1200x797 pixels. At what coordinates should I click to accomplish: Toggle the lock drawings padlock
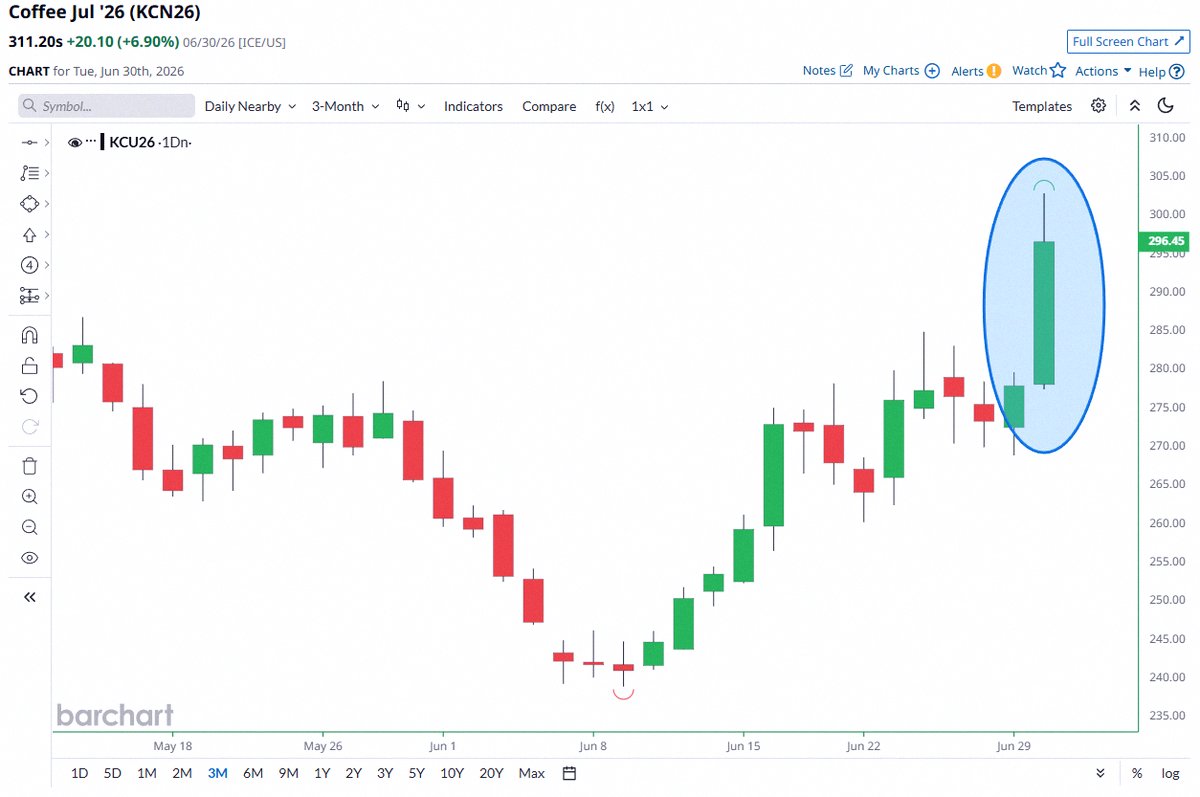[x=29, y=365]
